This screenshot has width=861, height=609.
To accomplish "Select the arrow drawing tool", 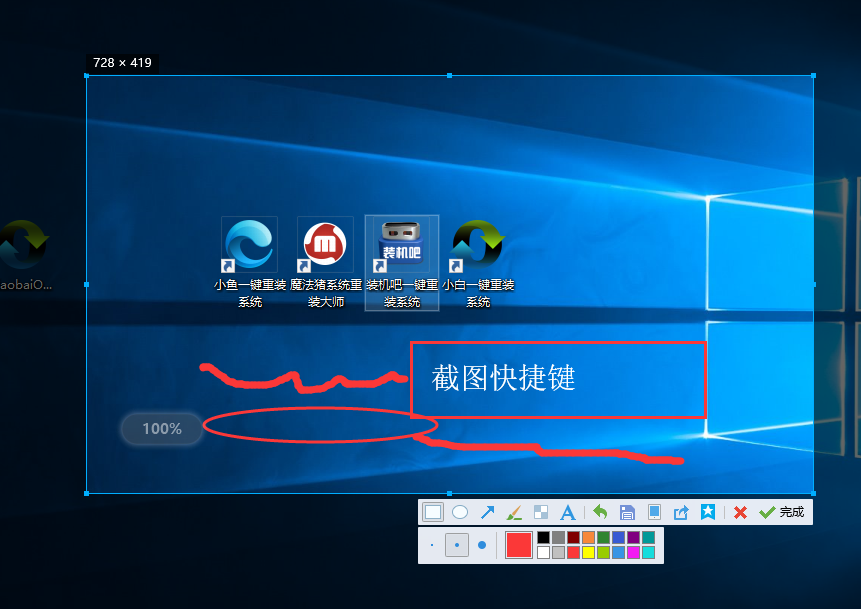I will pyautogui.click(x=487, y=512).
